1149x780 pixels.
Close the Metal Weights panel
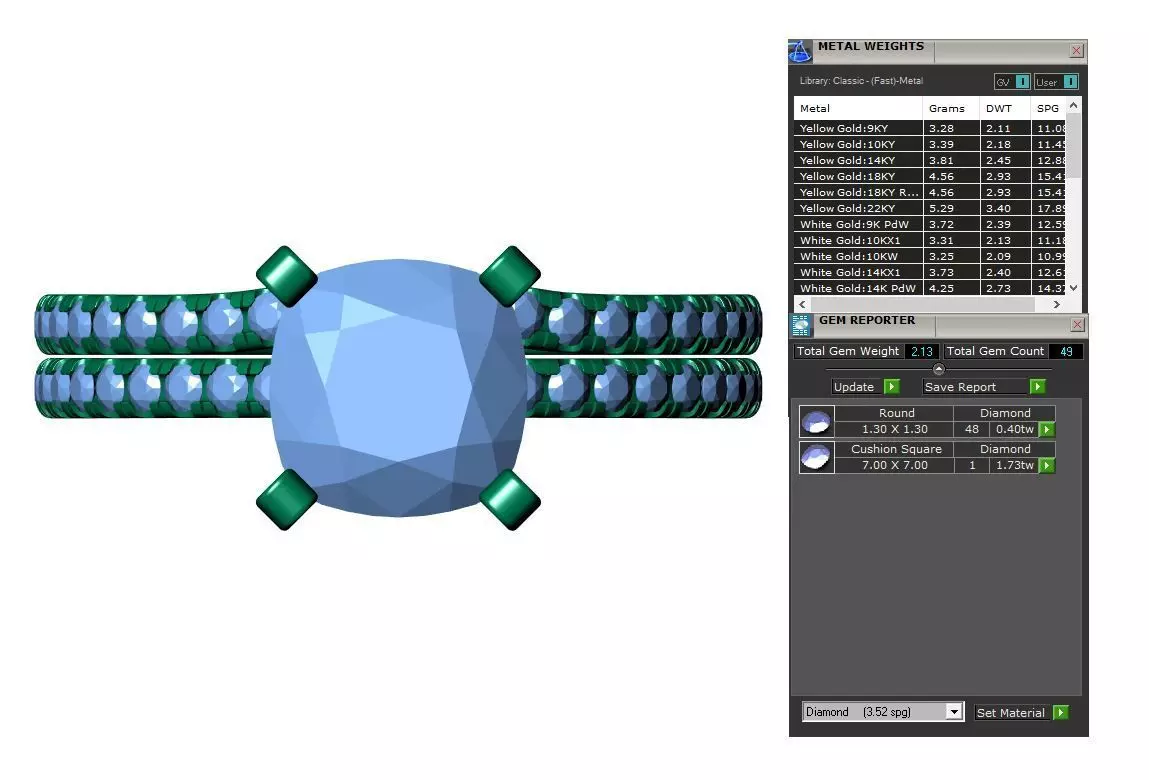point(1076,51)
